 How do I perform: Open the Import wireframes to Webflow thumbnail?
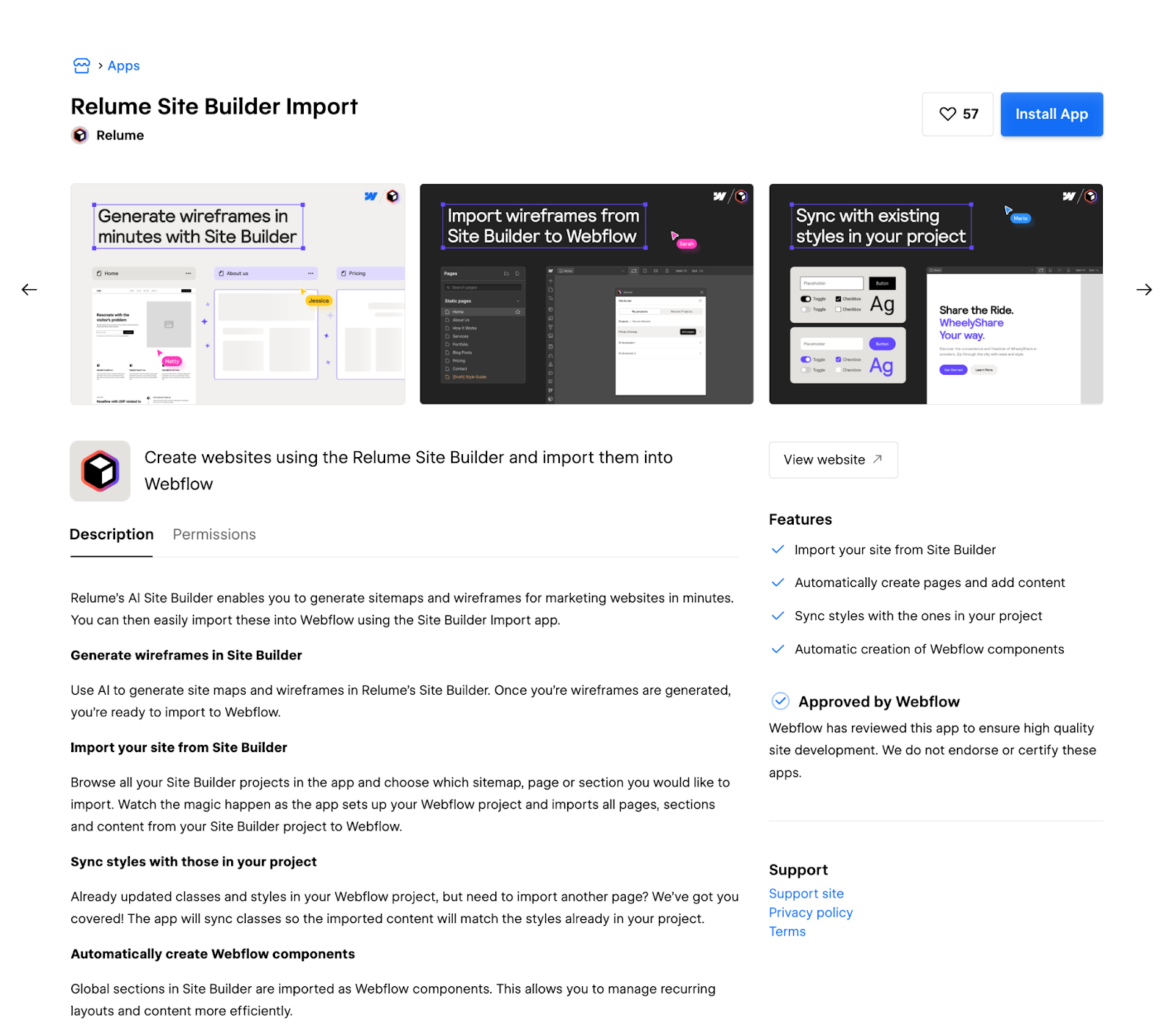(587, 294)
